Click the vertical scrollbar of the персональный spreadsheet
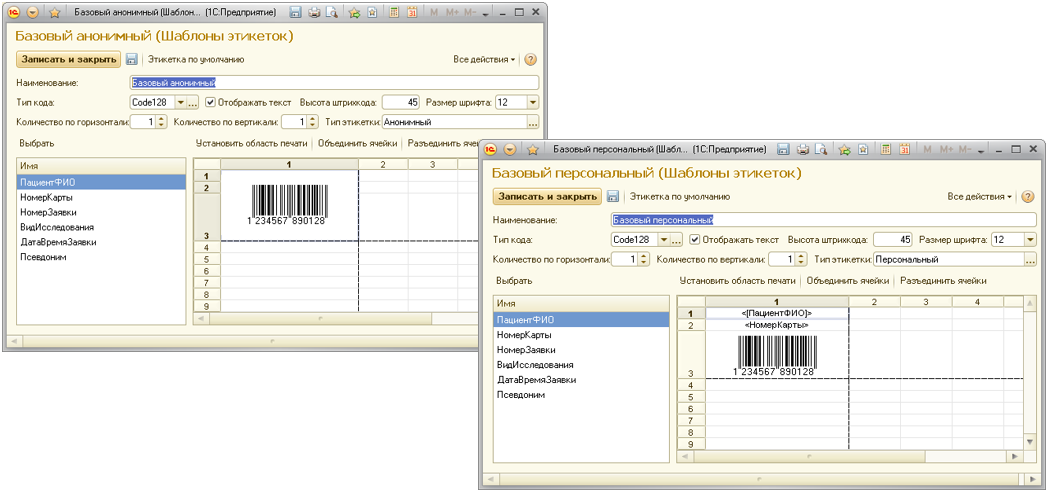This screenshot has height=495, width=1049. [1030, 373]
